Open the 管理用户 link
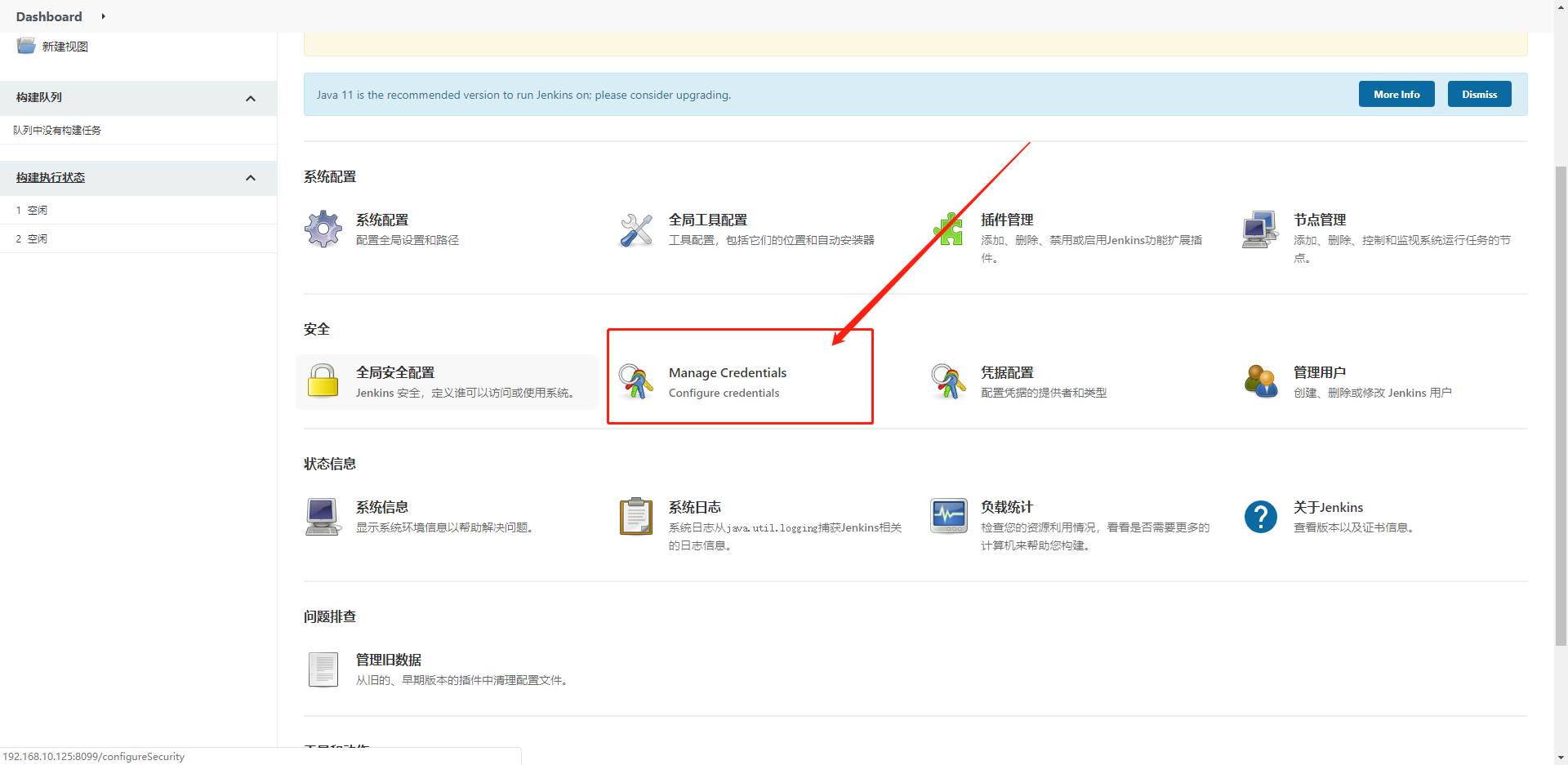This screenshot has height=765, width=1568. click(x=1320, y=372)
